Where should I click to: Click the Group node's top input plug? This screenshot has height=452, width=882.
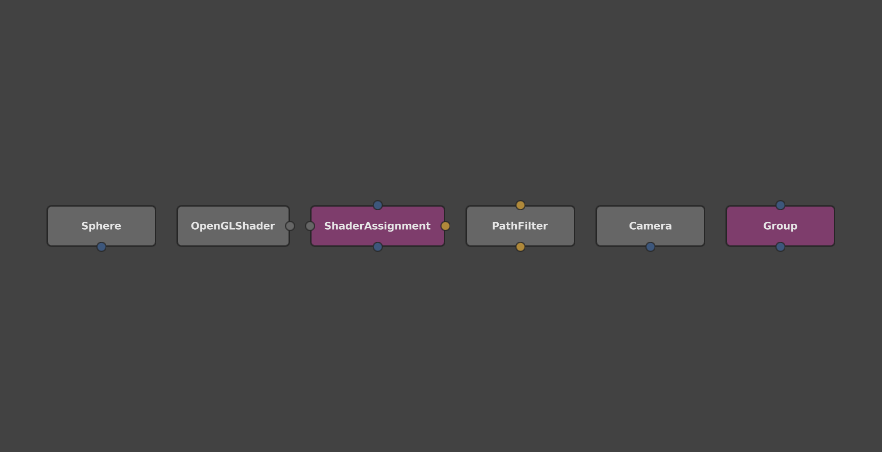click(780, 205)
